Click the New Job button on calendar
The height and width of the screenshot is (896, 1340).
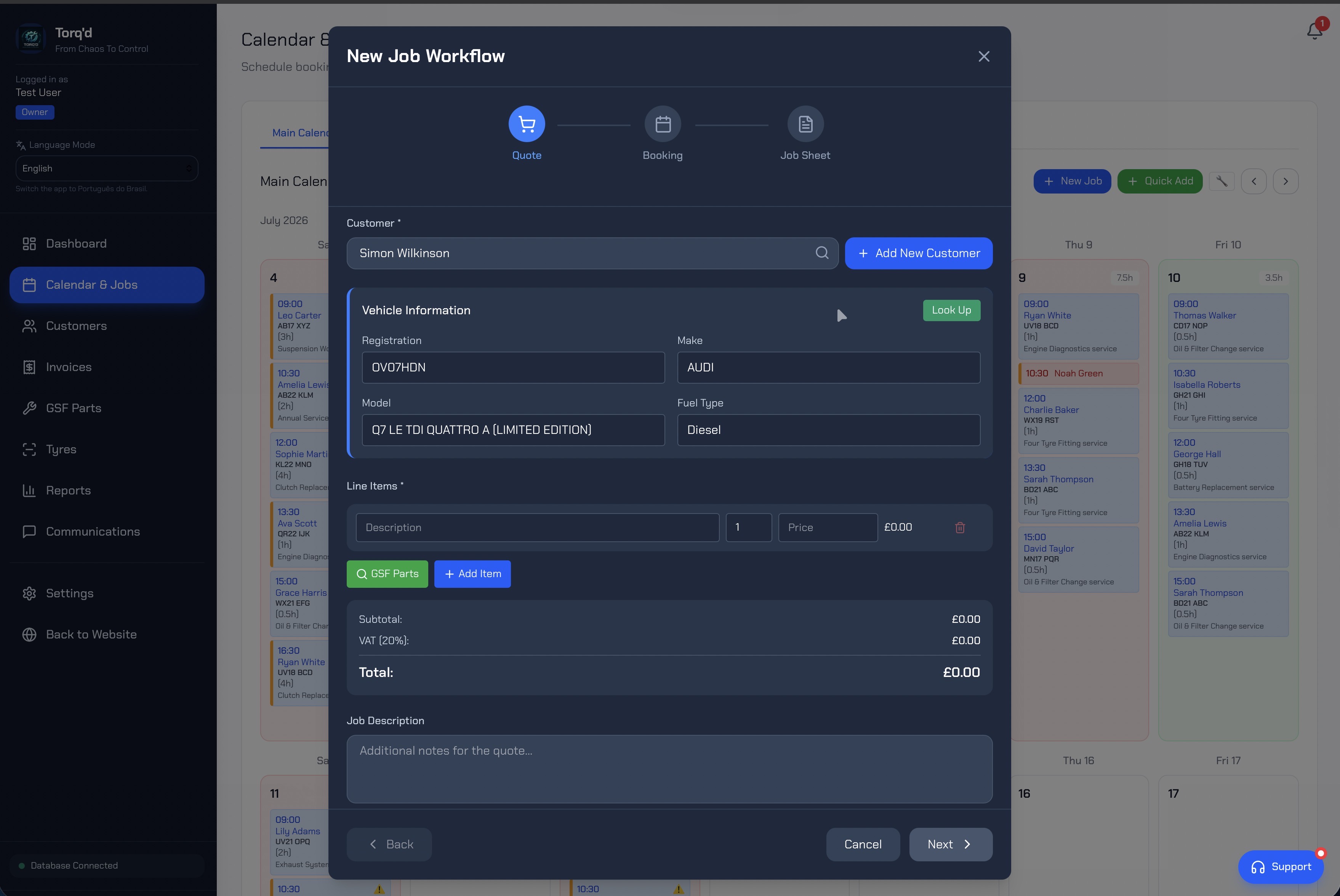(1072, 181)
